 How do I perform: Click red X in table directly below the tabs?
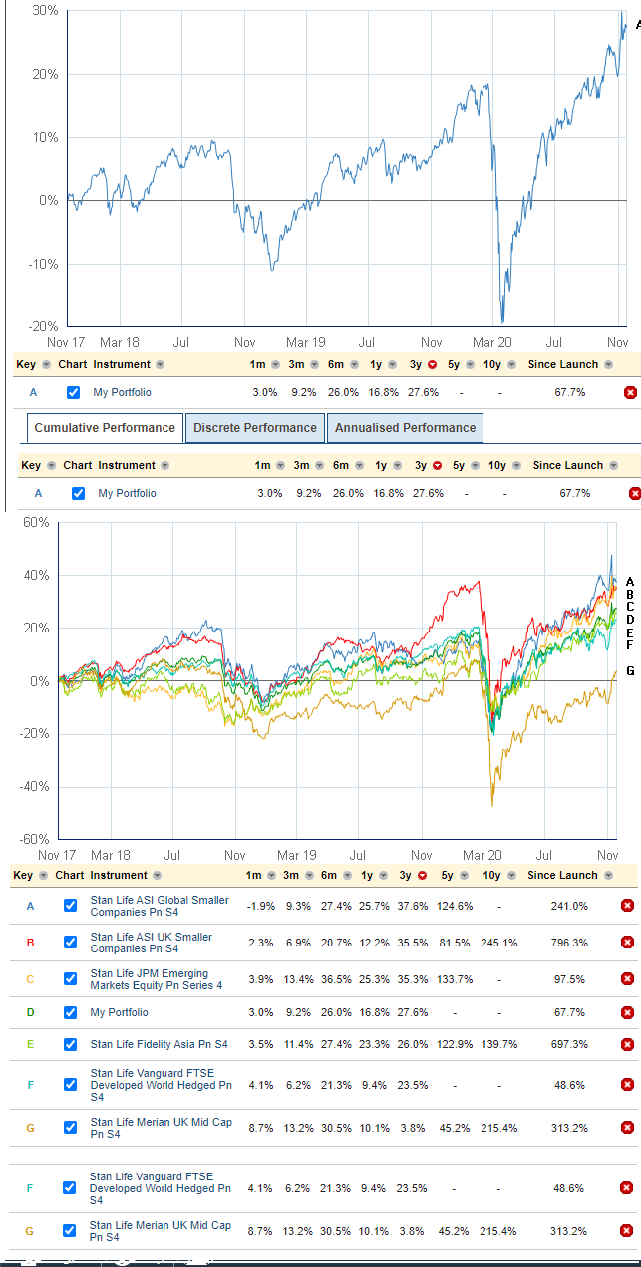click(634, 493)
